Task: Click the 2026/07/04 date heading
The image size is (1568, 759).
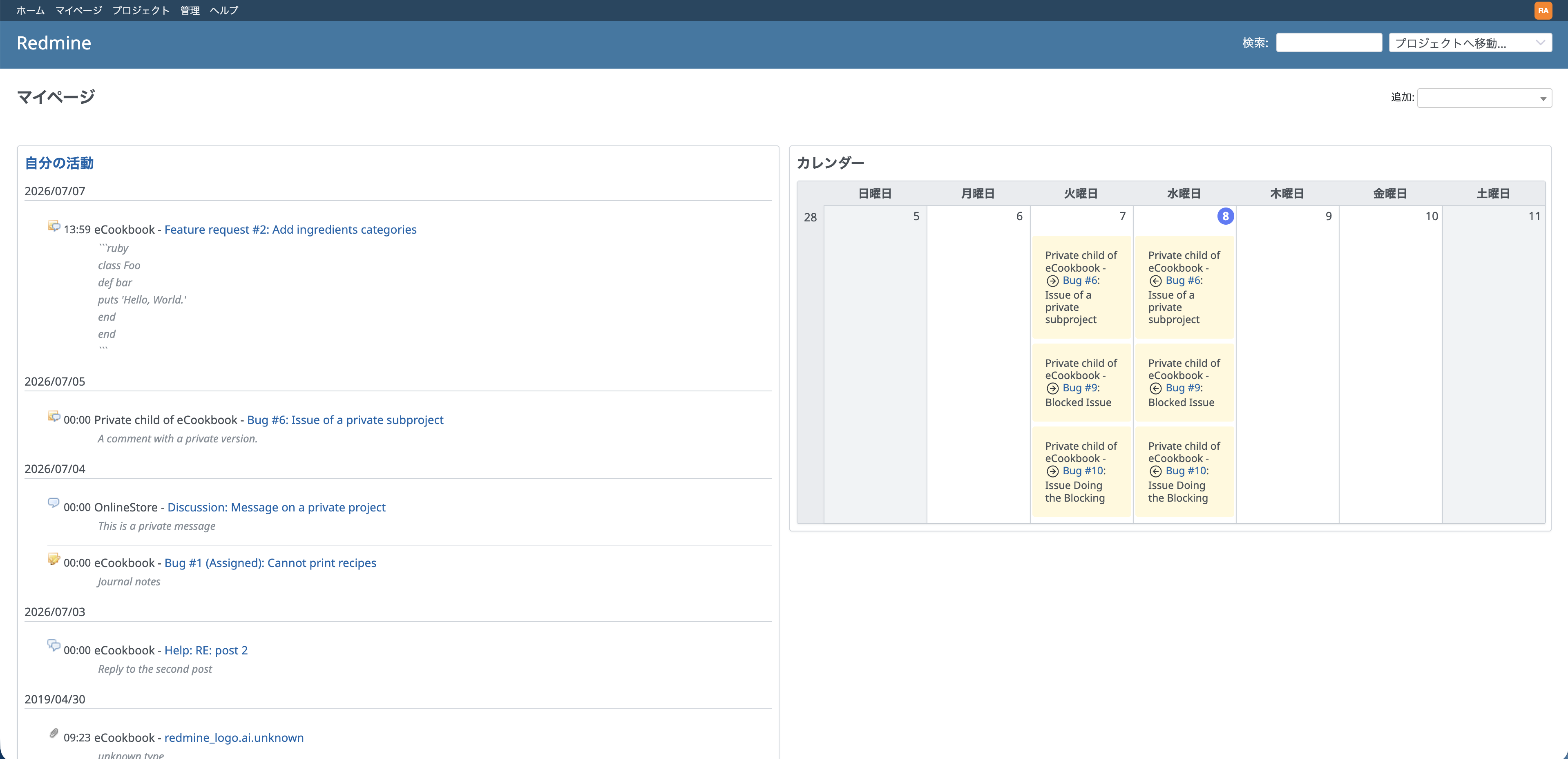Action: coord(55,469)
